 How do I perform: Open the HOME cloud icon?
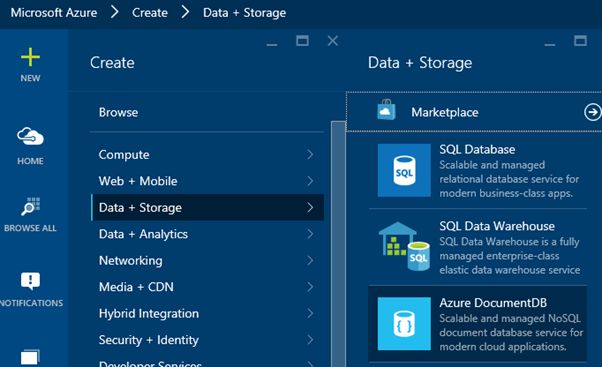pyautogui.click(x=30, y=137)
